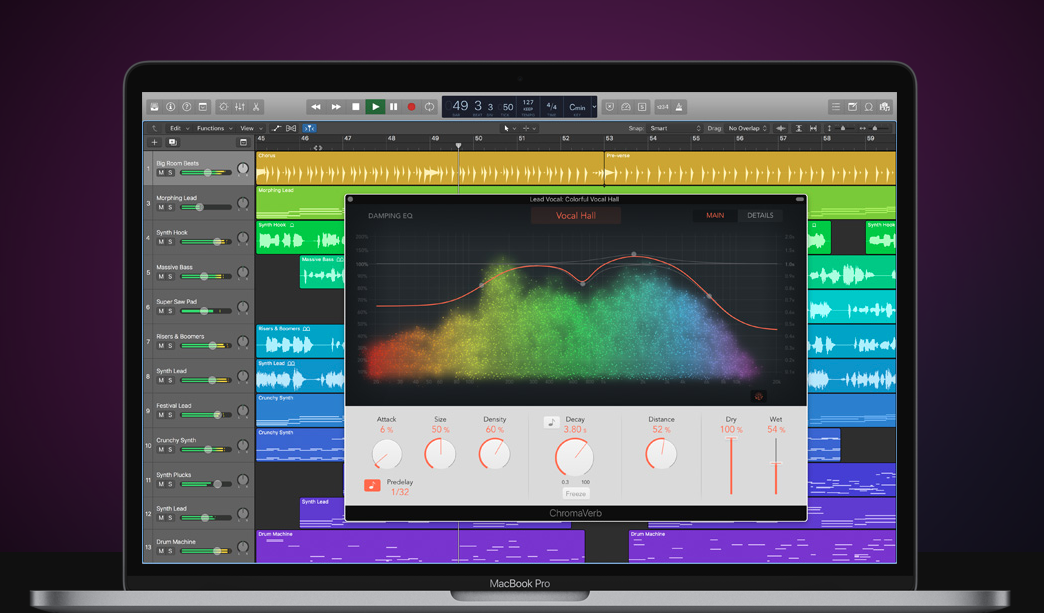The width and height of the screenshot is (1044, 613).
Task: Open the Inspector info icon
Action: coord(170,106)
